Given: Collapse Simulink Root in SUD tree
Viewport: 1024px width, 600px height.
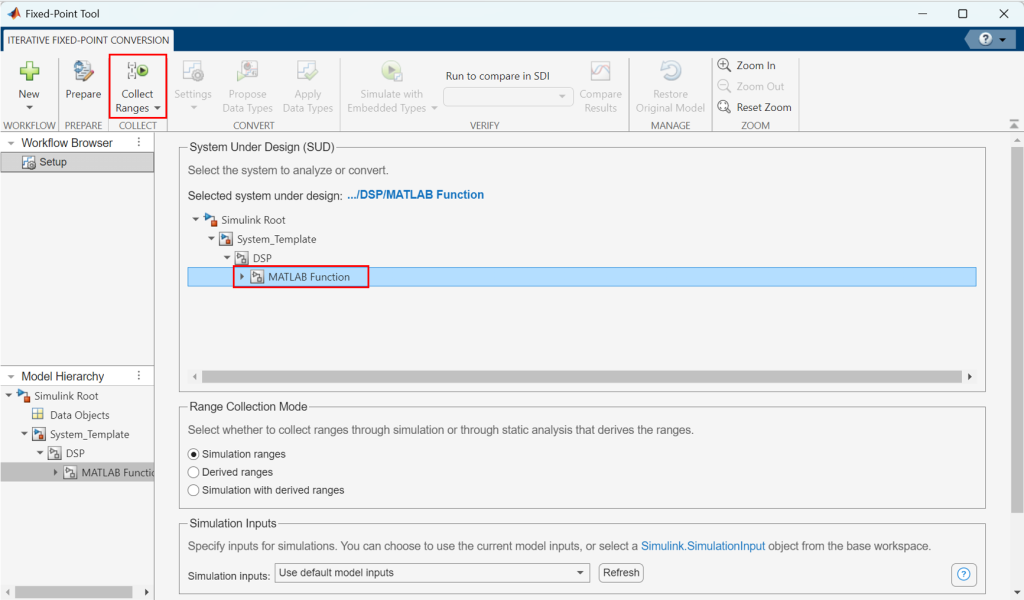Looking at the screenshot, I should tap(195, 219).
